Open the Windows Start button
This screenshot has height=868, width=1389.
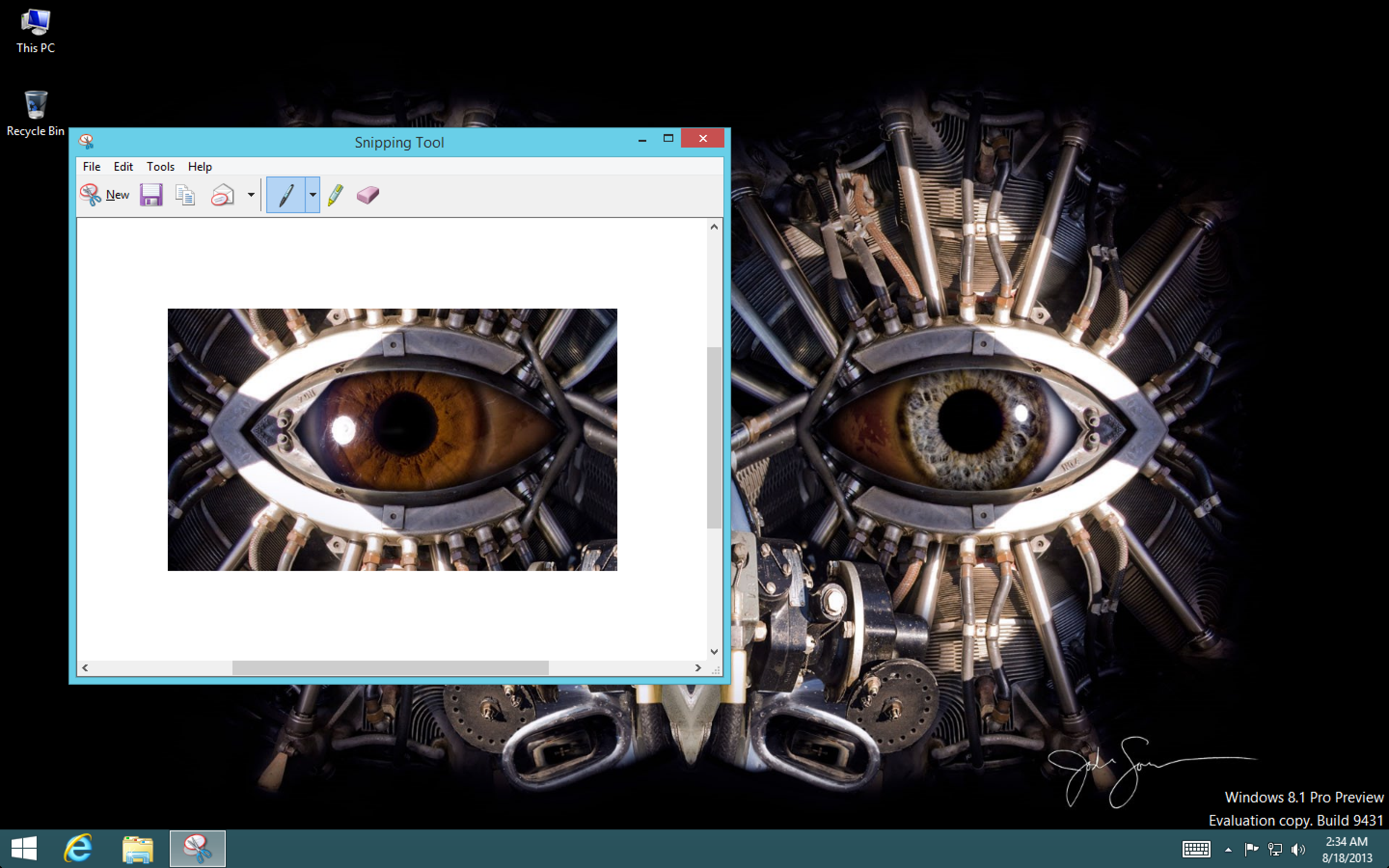24,849
